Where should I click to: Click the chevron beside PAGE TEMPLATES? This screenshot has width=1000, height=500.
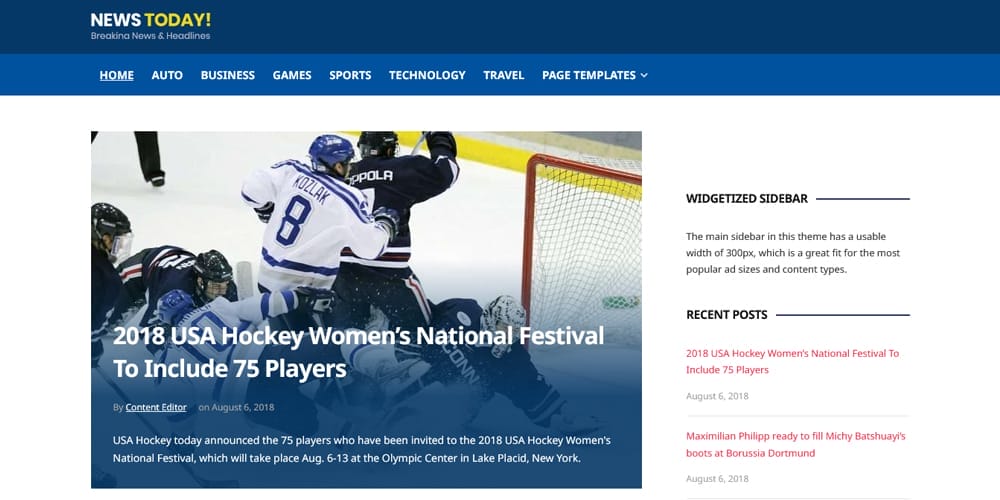(x=644, y=75)
